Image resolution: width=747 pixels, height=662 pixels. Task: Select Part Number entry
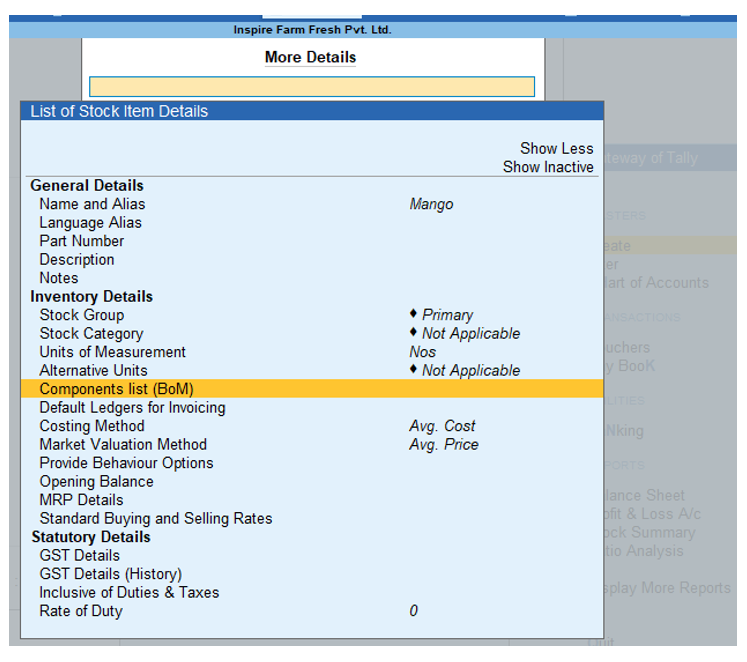(x=312, y=241)
